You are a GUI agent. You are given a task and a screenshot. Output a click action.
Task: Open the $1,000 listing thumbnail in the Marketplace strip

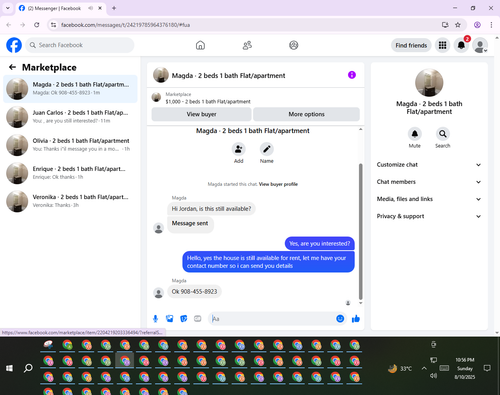pyautogui.click(x=156, y=97)
